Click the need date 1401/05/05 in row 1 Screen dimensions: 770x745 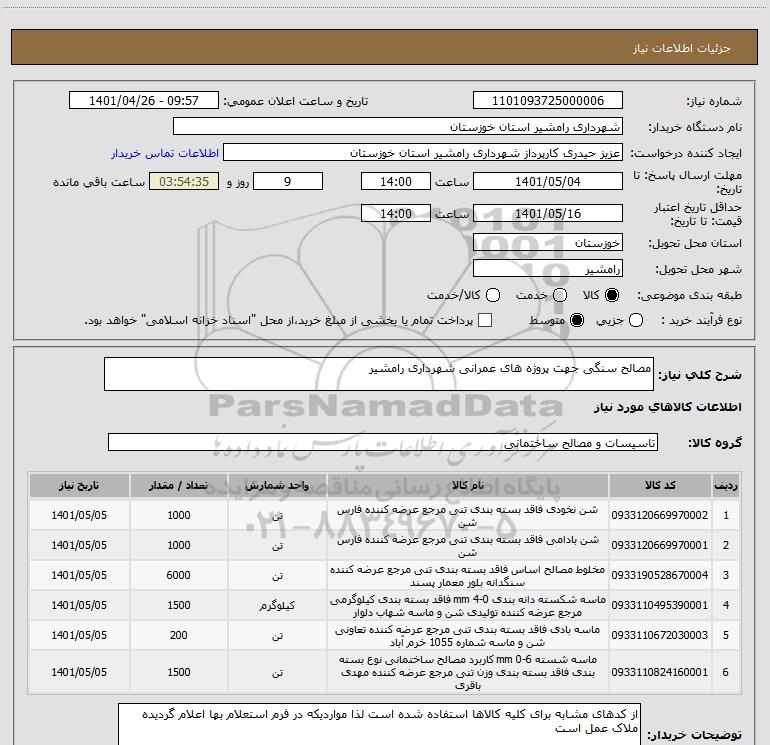coord(79,515)
